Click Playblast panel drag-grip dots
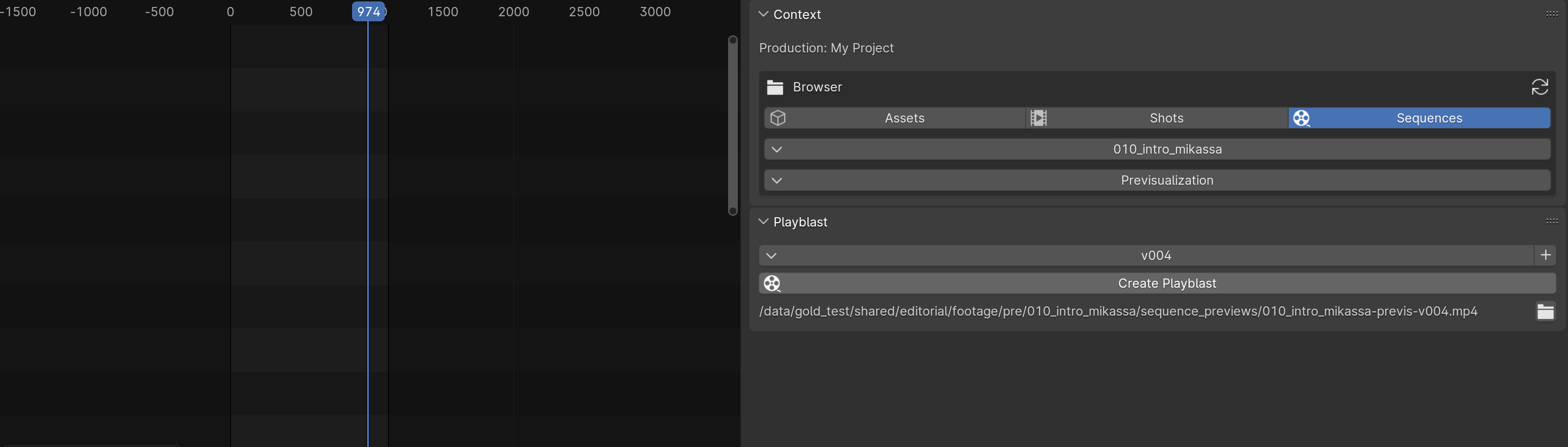The height and width of the screenshot is (447, 1568). coord(1552,221)
